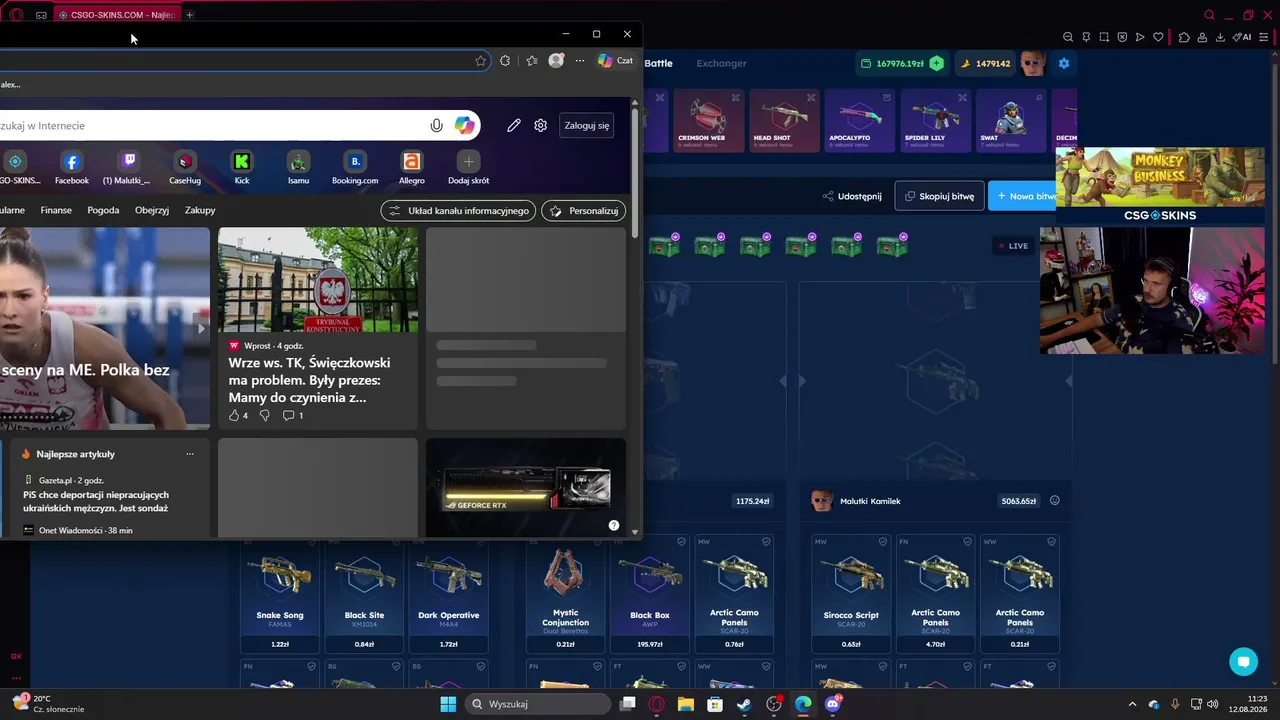Open Opera downloads icon
The width and height of the screenshot is (1280, 720).
1221,37
